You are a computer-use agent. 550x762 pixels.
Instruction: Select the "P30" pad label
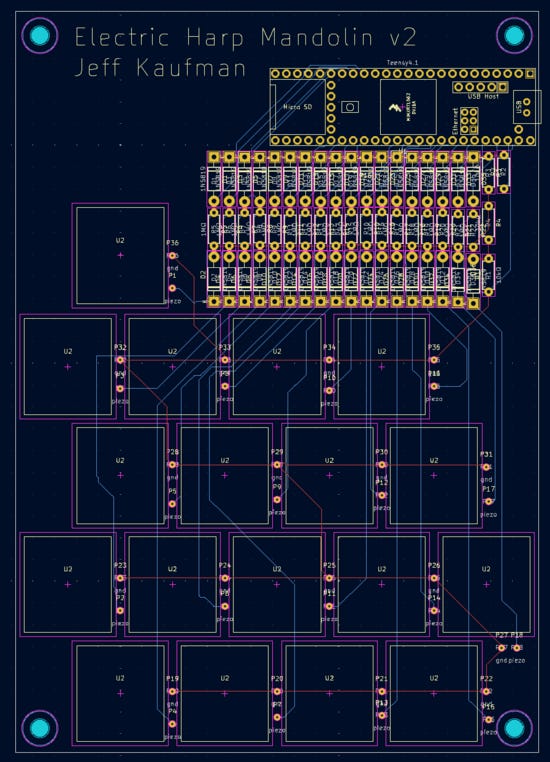(382, 451)
